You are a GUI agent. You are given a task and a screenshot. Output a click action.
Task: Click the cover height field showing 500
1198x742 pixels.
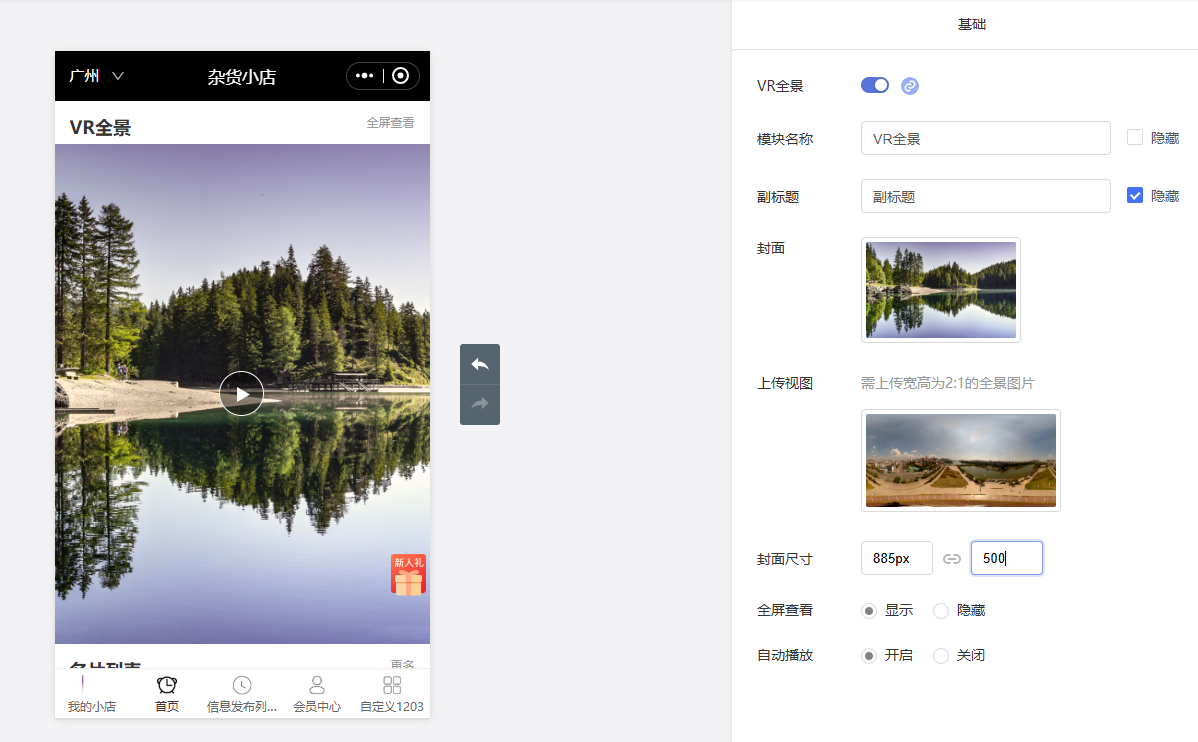coord(1006,558)
